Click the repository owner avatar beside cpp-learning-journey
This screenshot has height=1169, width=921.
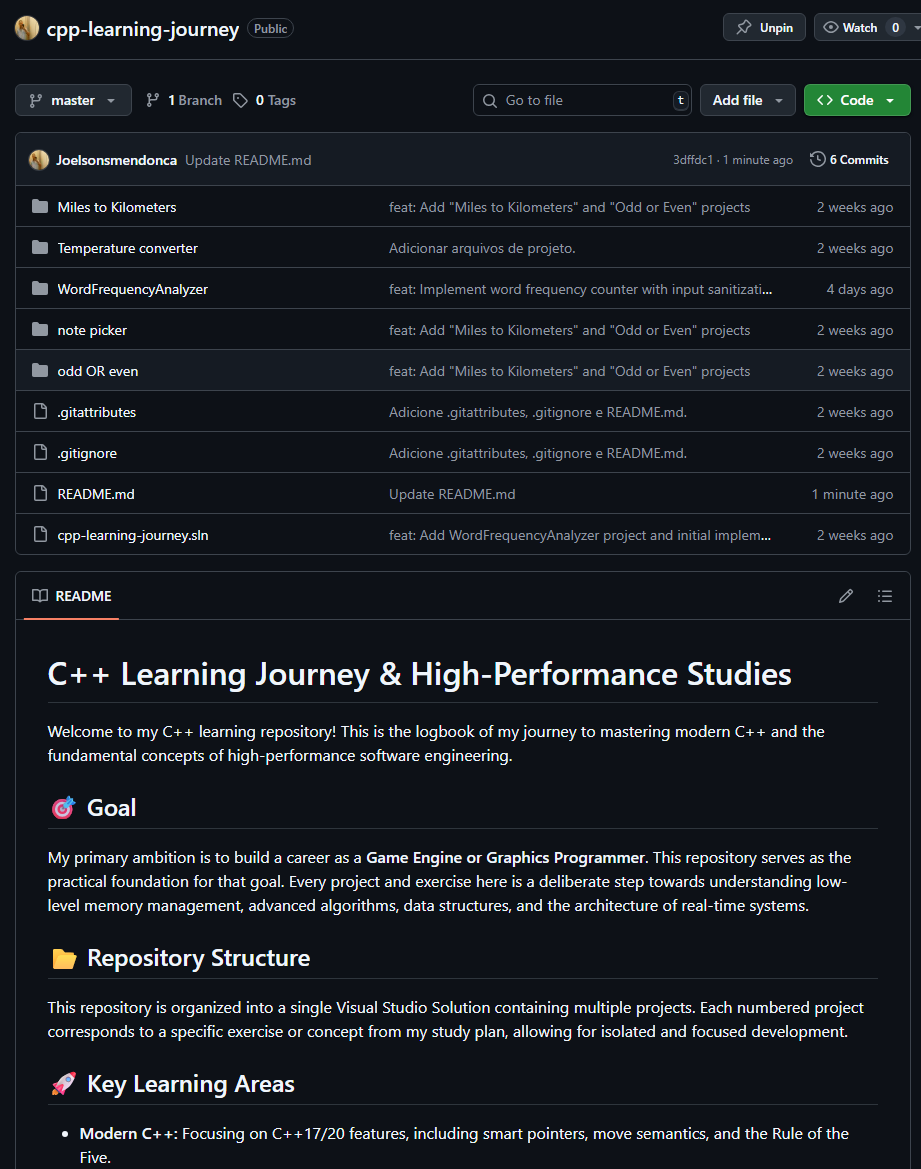pyautogui.click(x=27, y=28)
